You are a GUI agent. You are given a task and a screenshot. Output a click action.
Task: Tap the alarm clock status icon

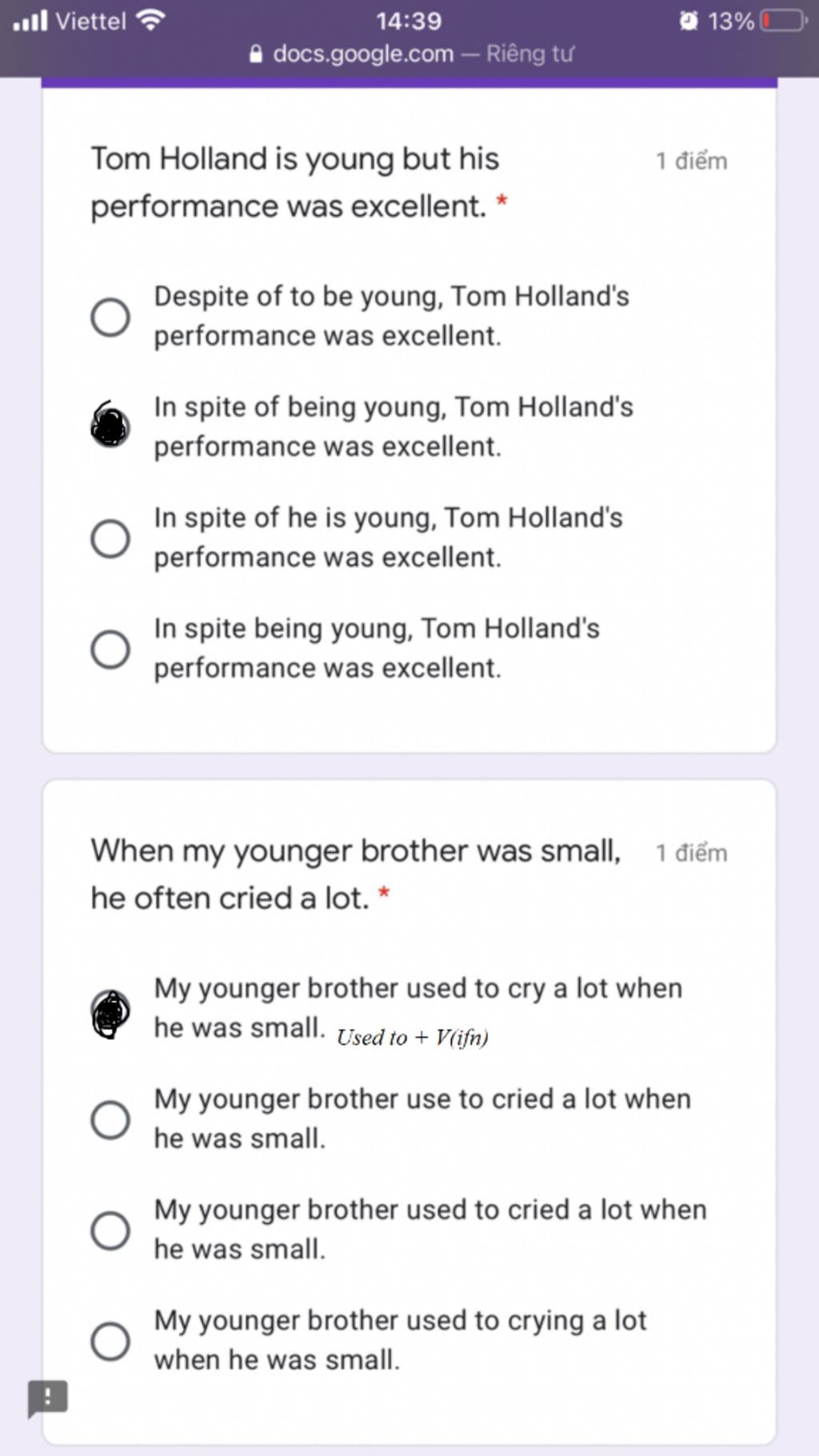(688, 20)
